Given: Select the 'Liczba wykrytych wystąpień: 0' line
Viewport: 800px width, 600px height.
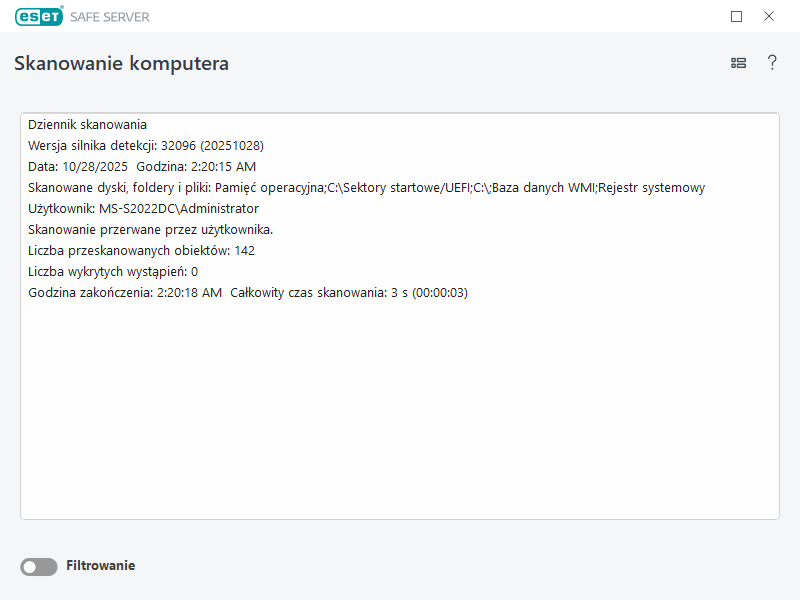Looking at the screenshot, I should pyautogui.click(x=113, y=272).
